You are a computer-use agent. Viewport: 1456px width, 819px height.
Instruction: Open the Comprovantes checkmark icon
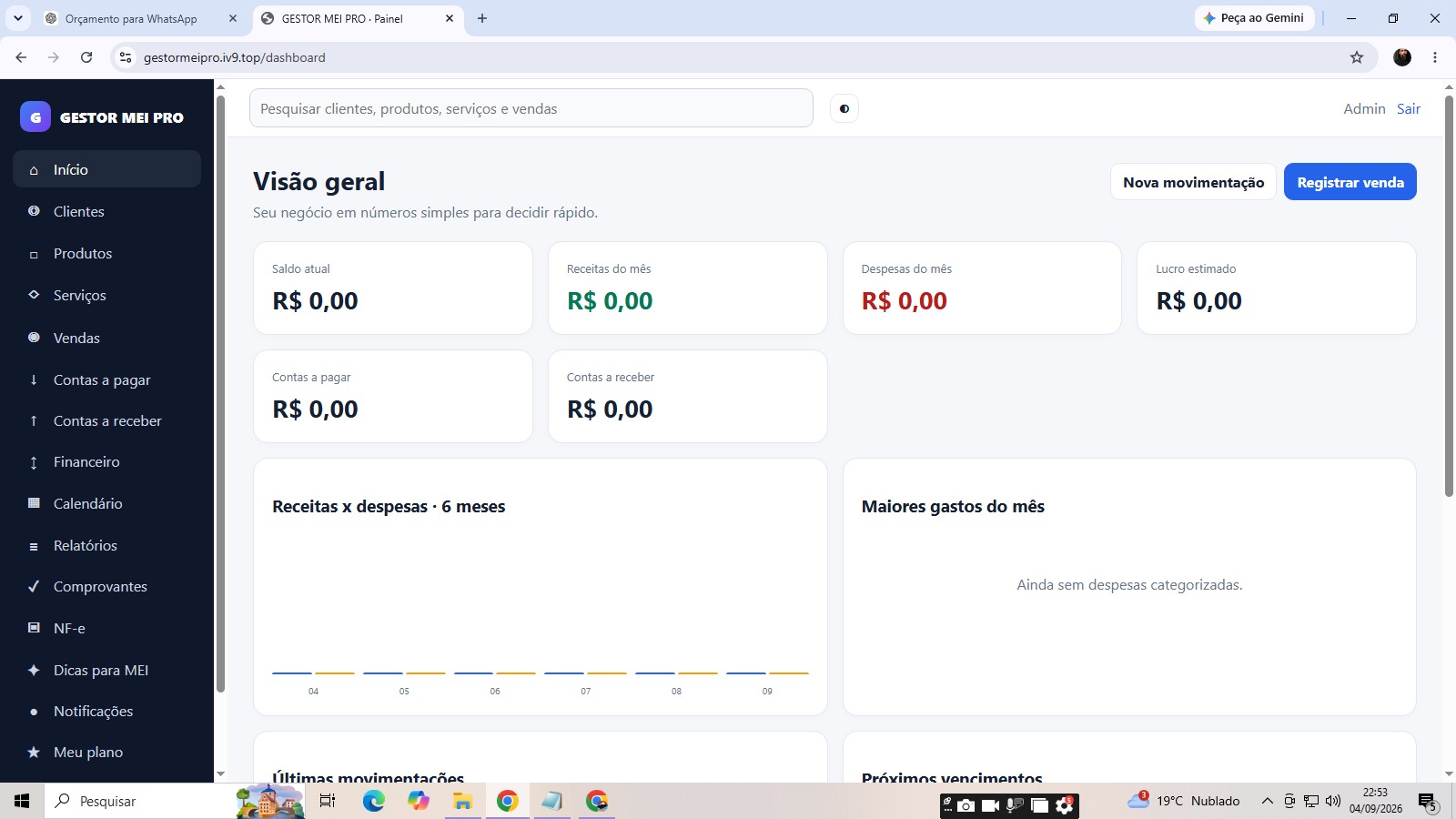34,586
